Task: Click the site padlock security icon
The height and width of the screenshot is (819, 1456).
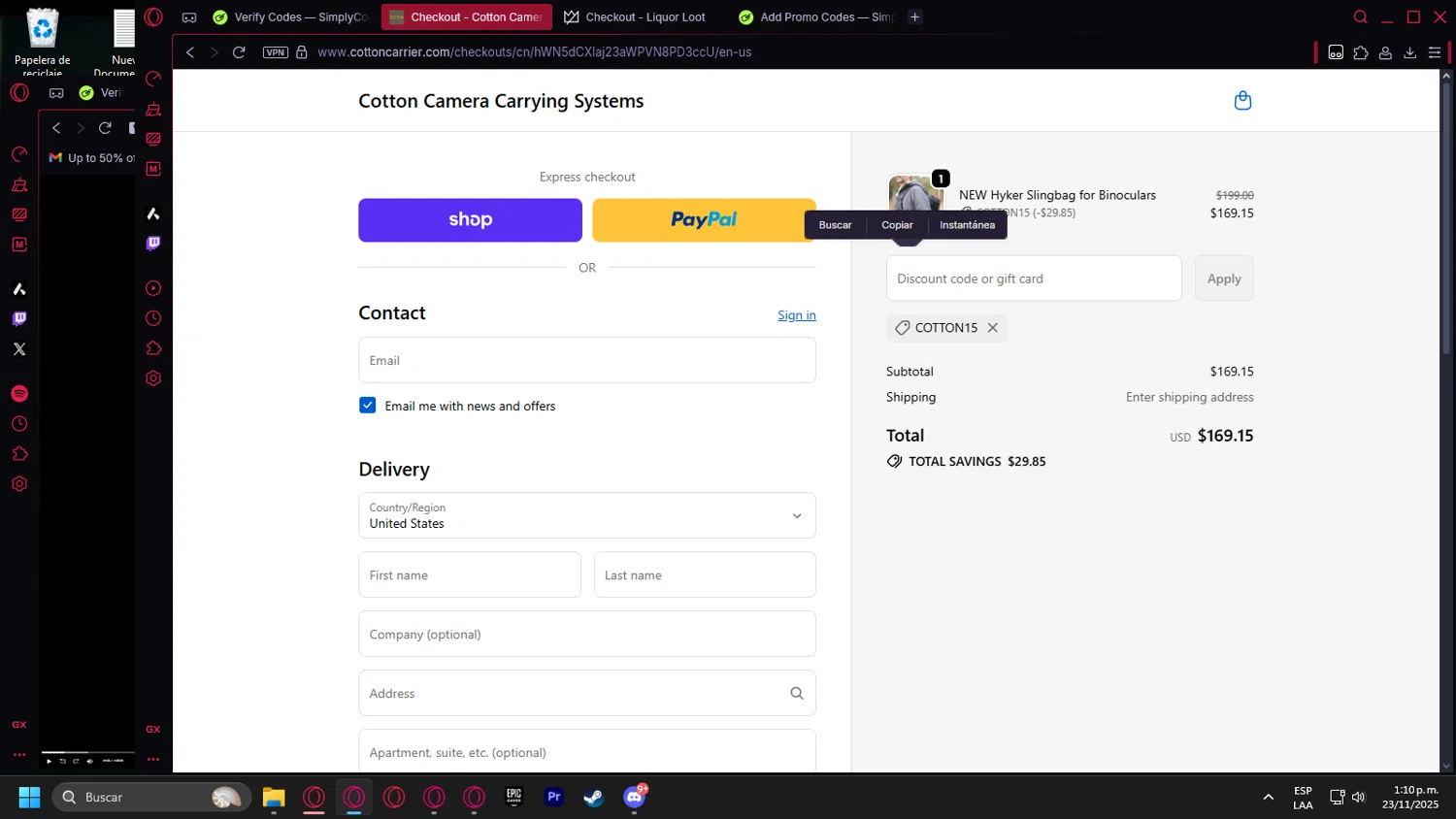Action: (302, 52)
